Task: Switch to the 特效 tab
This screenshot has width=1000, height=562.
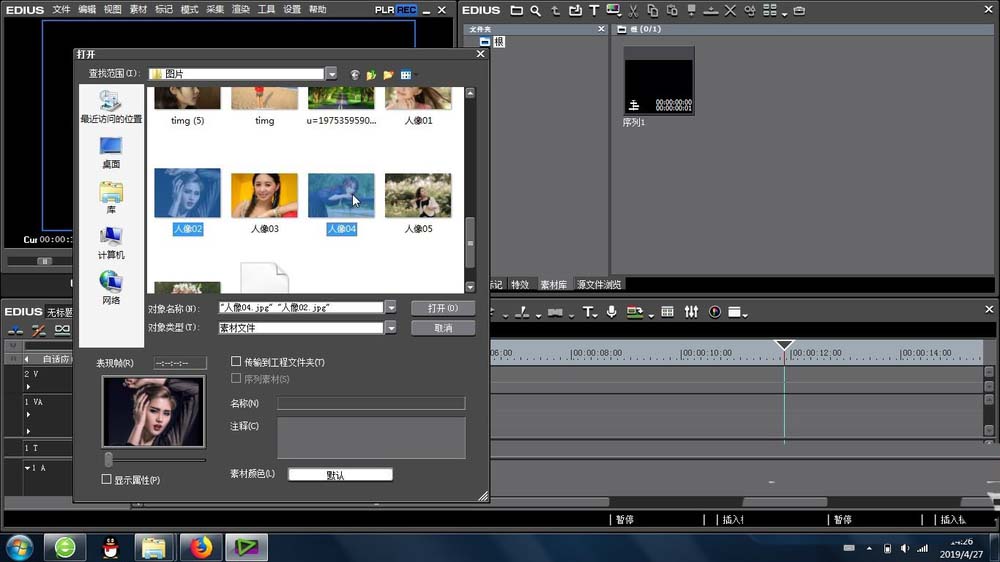Action: [520, 285]
